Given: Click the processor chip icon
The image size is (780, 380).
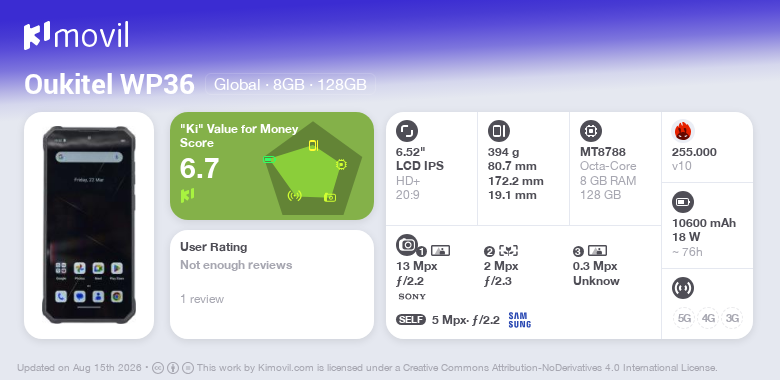Looking at the screenshot, I should (591, 131).
